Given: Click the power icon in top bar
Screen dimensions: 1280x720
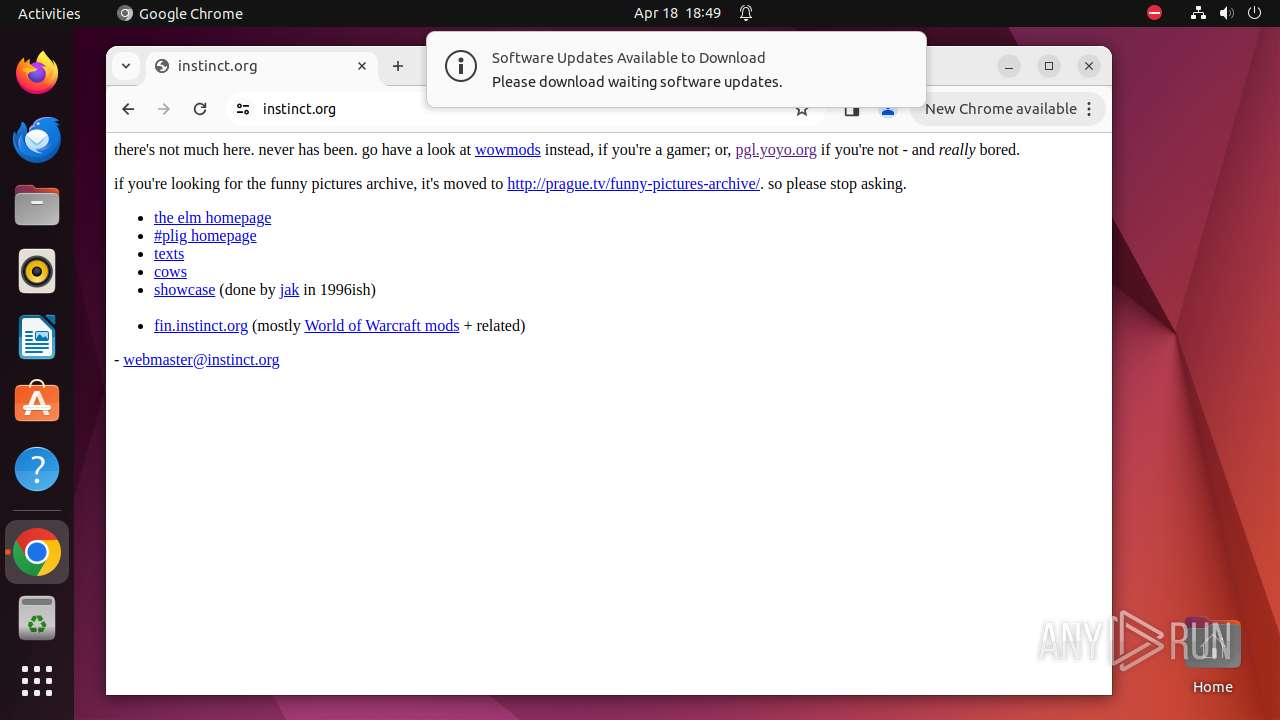Looking at the screenshot, I should coord(1254,13).
